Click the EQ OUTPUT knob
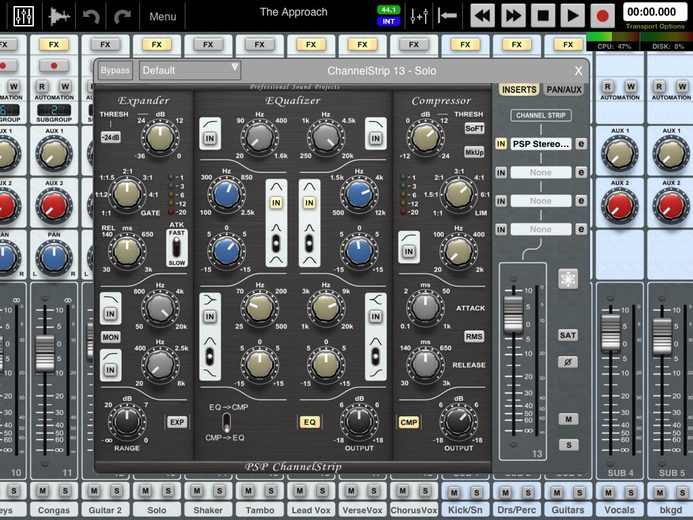 tap(359, 421)
